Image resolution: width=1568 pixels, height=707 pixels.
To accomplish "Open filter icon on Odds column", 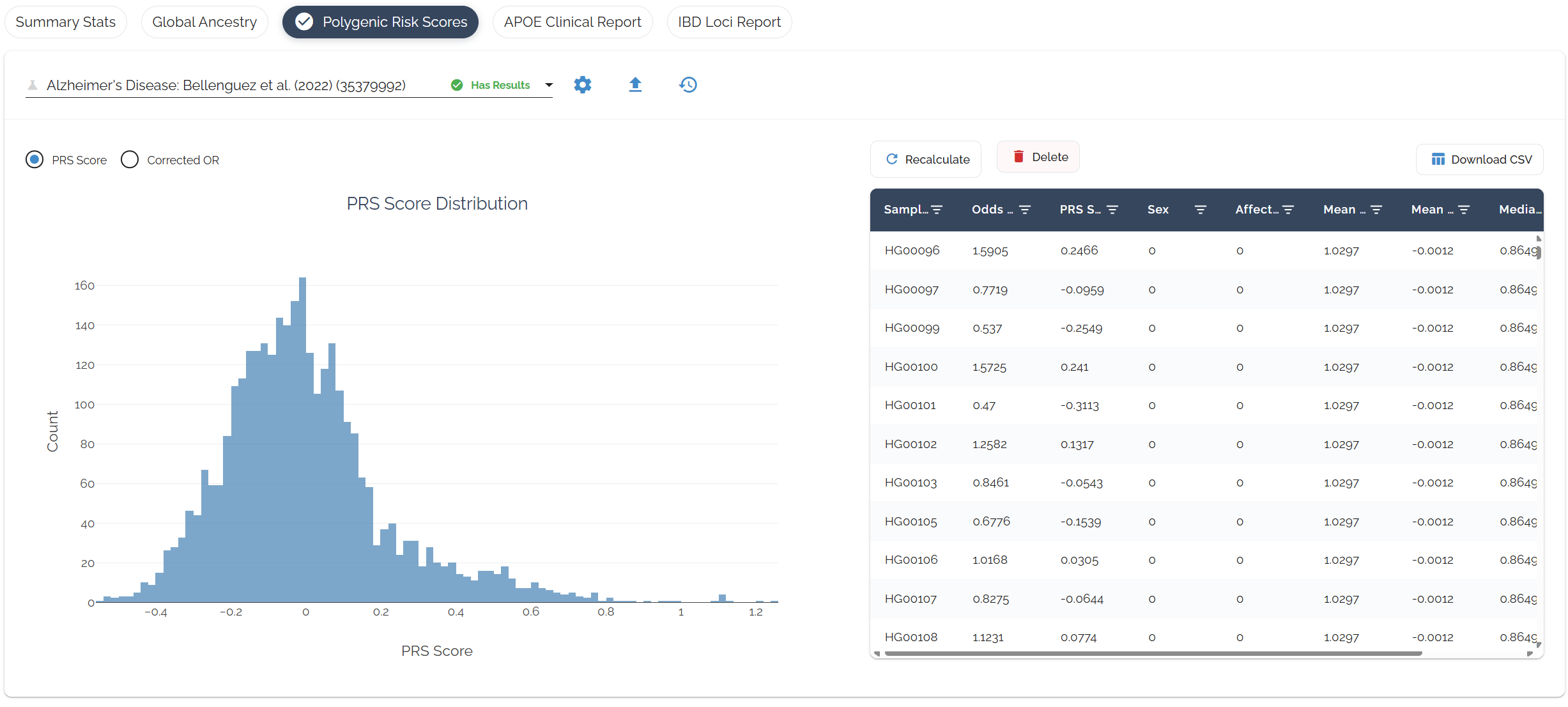I will pyautogui.click(x=1025, y=210).
